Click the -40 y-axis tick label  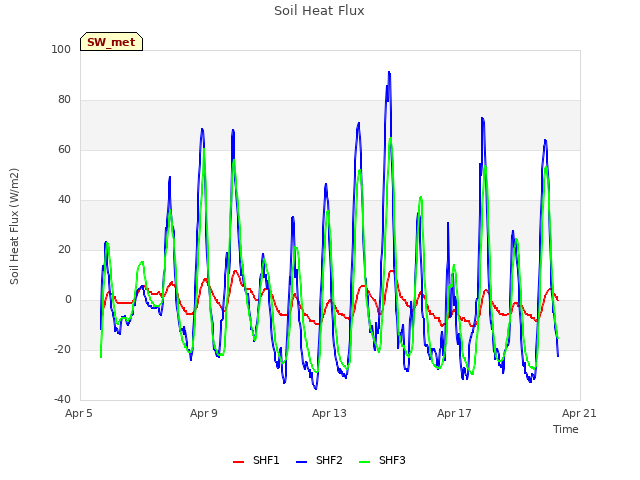(x=62, y=399)
